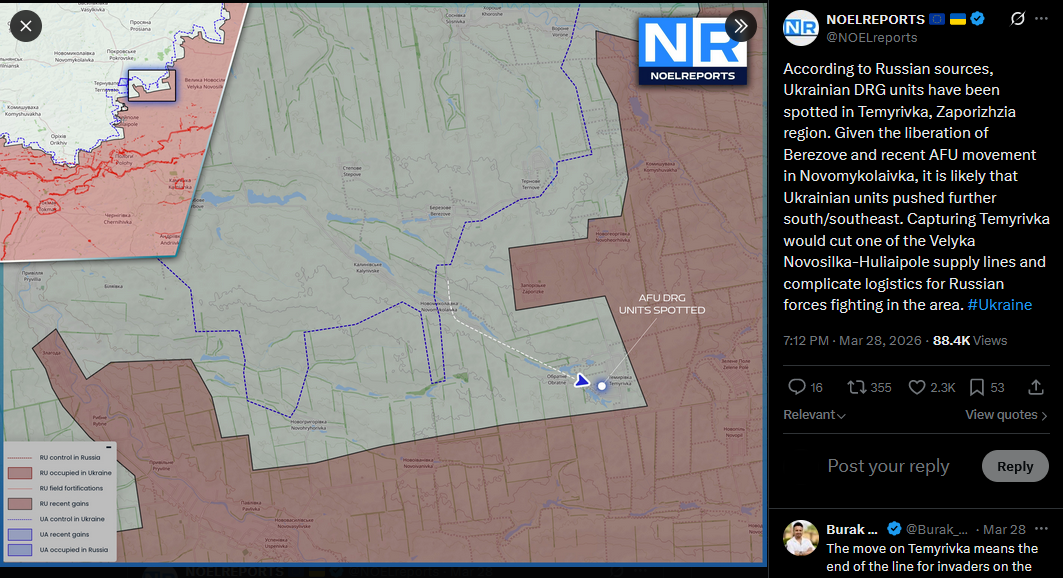
Task: Click the Post your reply field
Action: (x=888, y=466)
